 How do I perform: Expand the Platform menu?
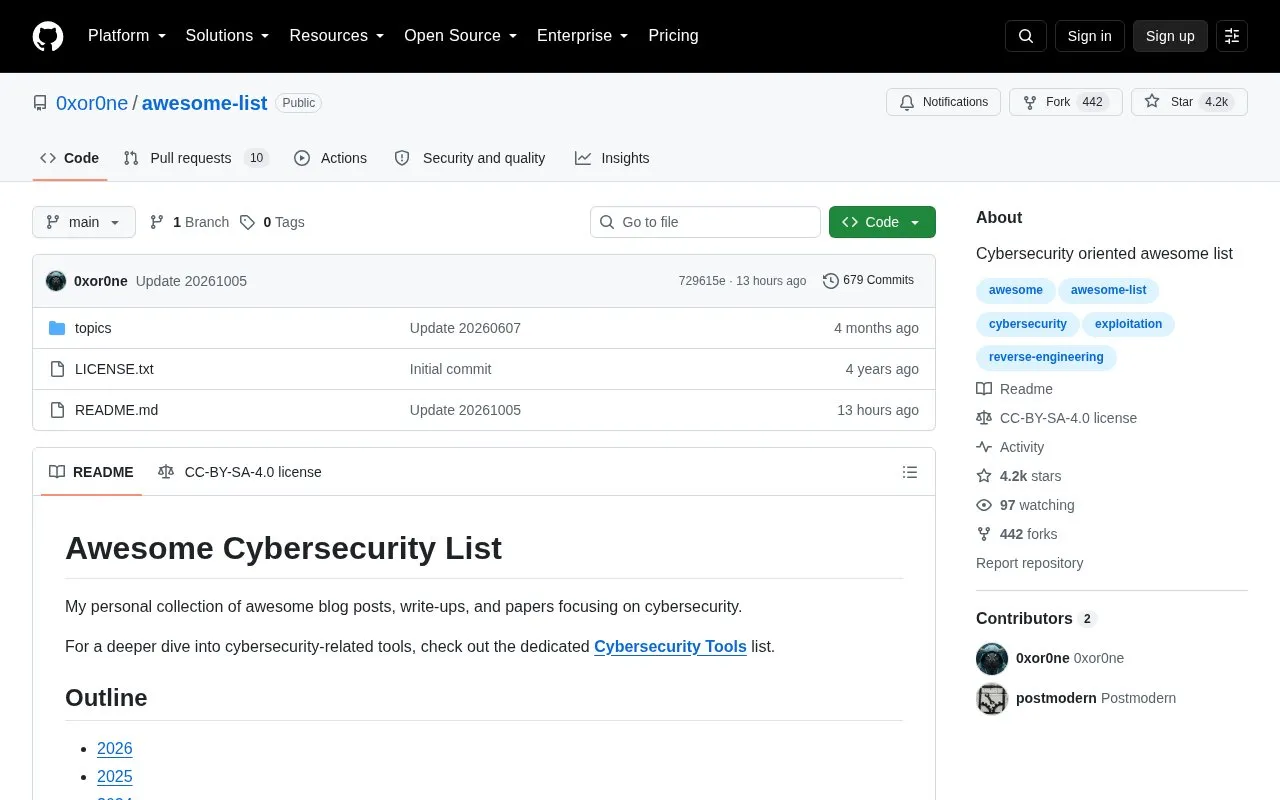point(127,36)
